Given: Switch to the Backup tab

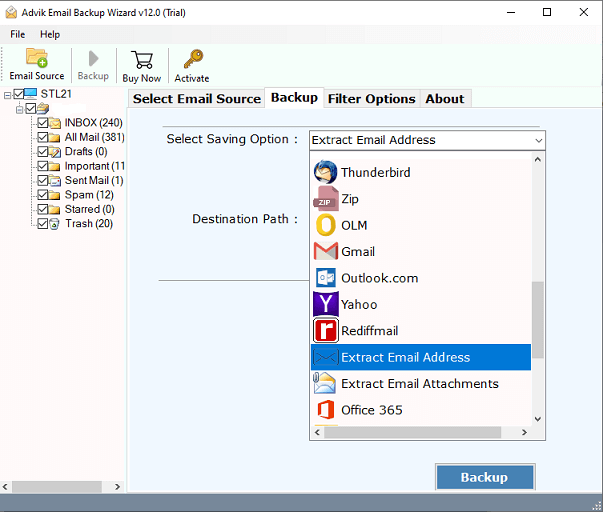Looking at the screenshot, I should pos(294,98).
